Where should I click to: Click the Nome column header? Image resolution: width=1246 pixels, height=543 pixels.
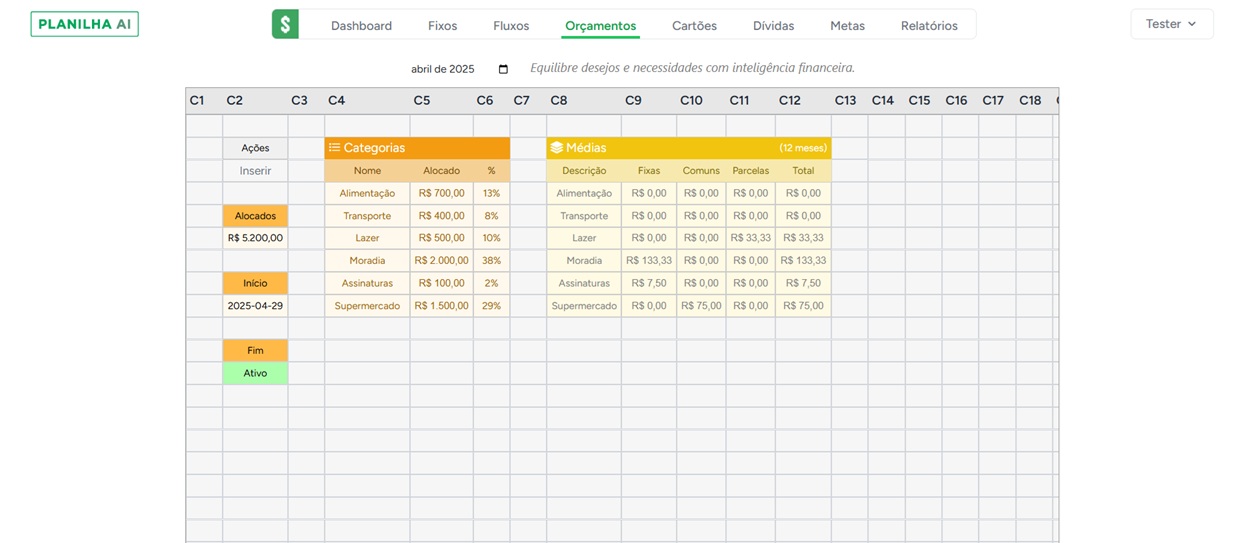(367, 171)
